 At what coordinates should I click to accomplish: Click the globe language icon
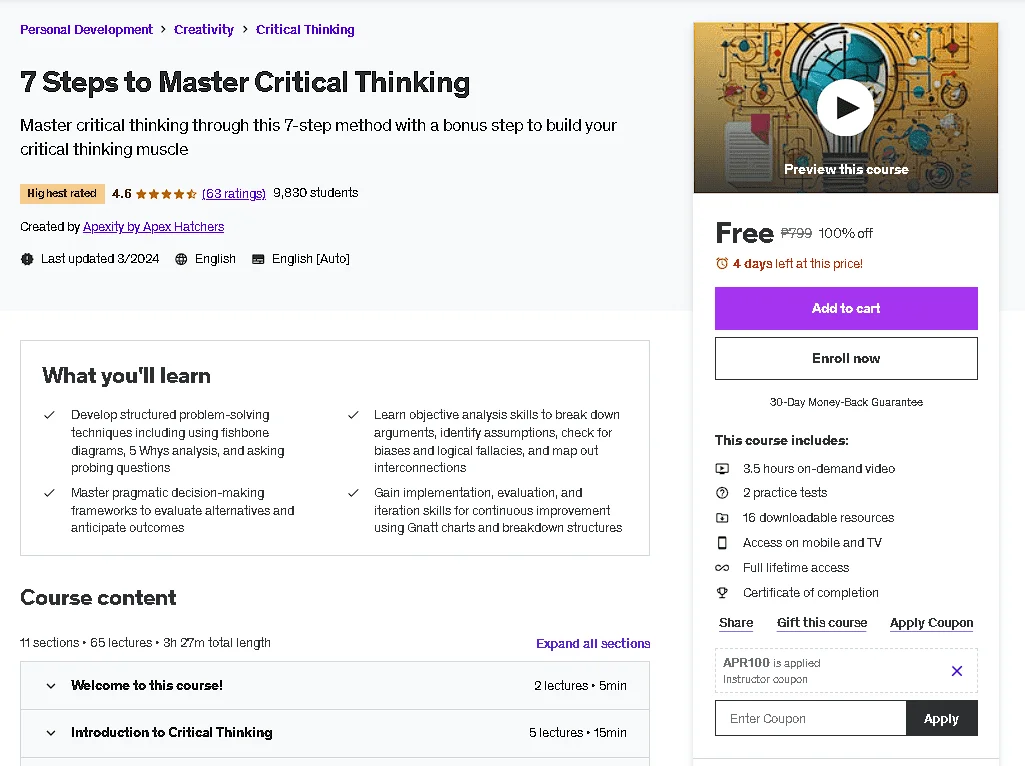(181, 259)
